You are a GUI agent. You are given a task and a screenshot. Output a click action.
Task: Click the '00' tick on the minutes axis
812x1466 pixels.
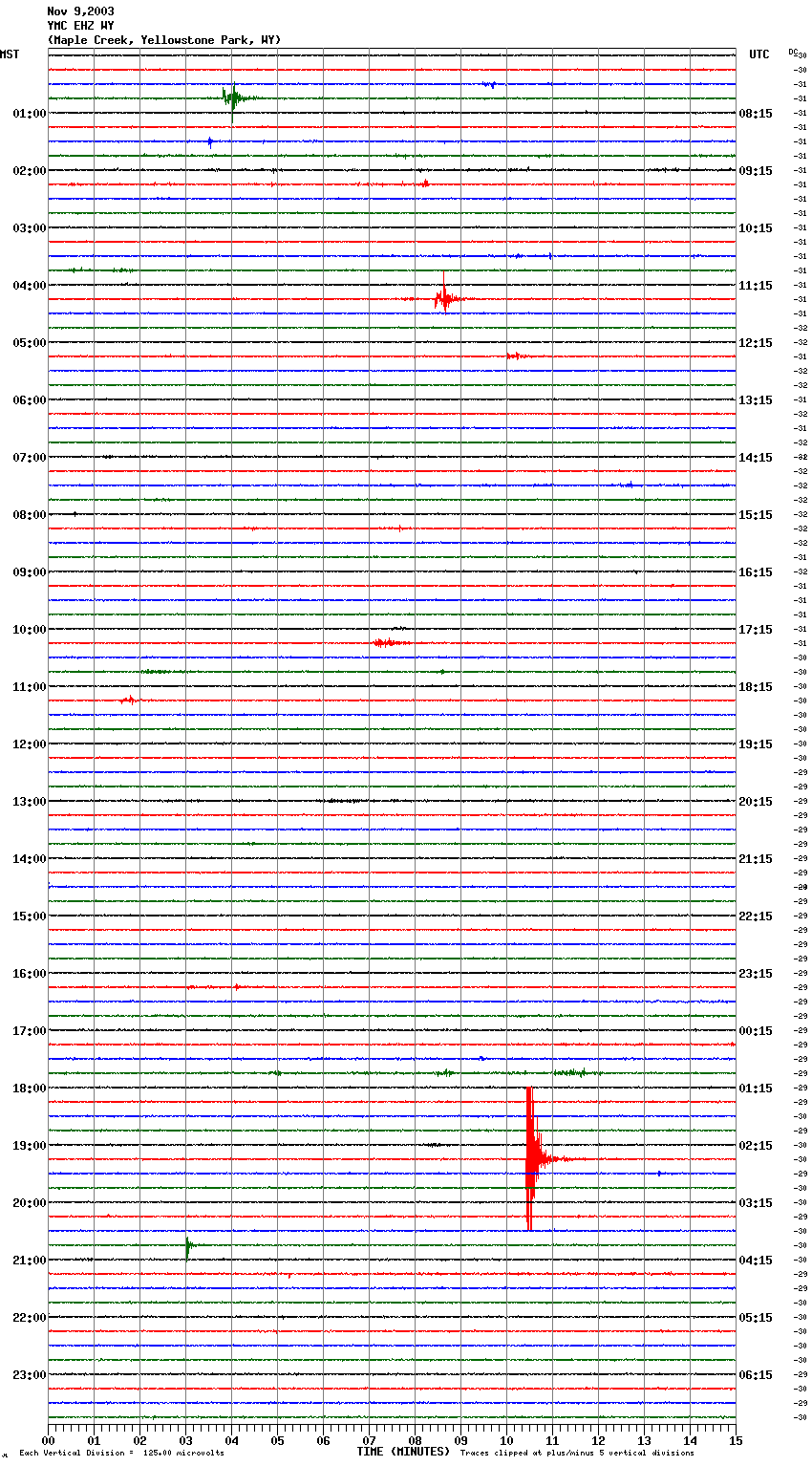click(48, 1440)
